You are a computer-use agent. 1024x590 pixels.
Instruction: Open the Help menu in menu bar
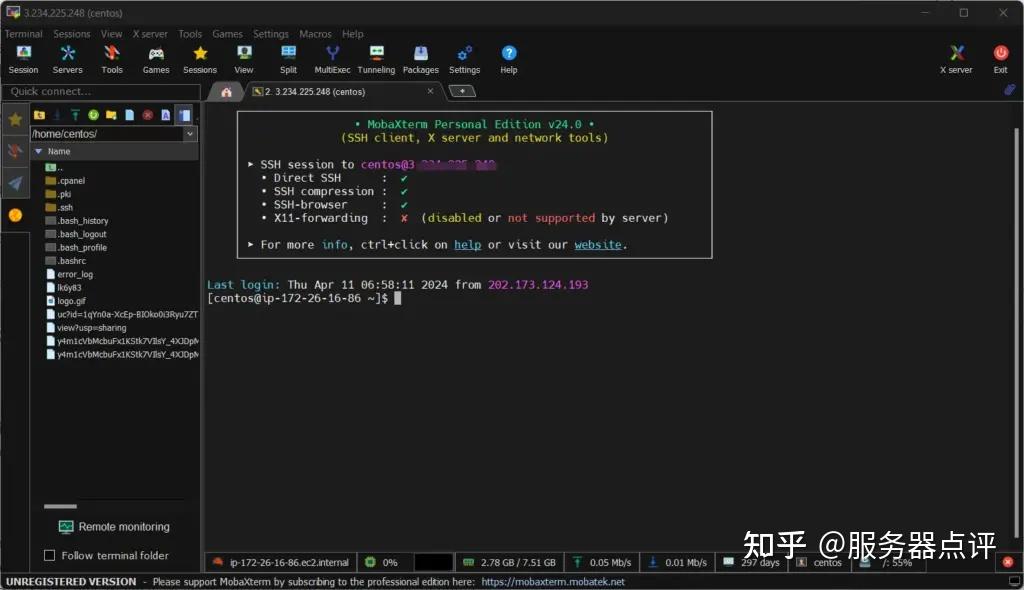[x=353, y=34]
